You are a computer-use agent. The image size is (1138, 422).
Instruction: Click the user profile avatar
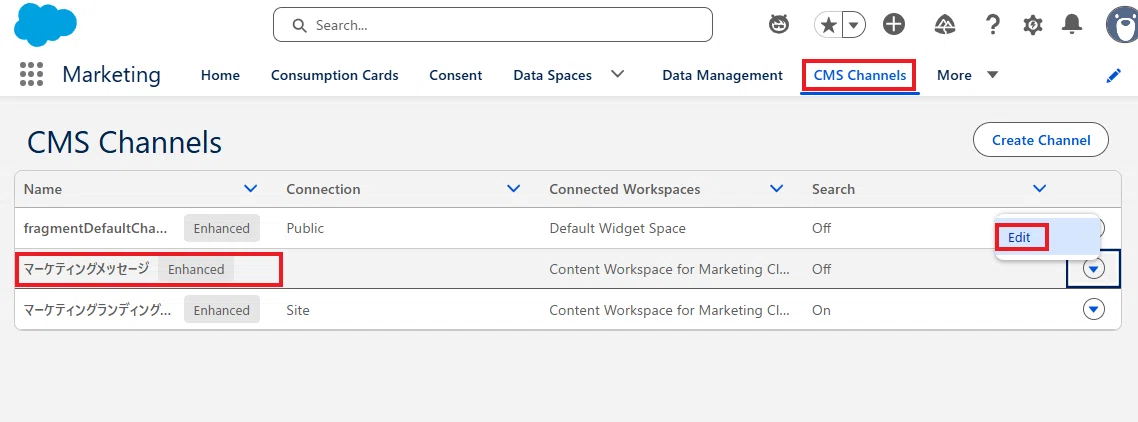click(1122, 25)
